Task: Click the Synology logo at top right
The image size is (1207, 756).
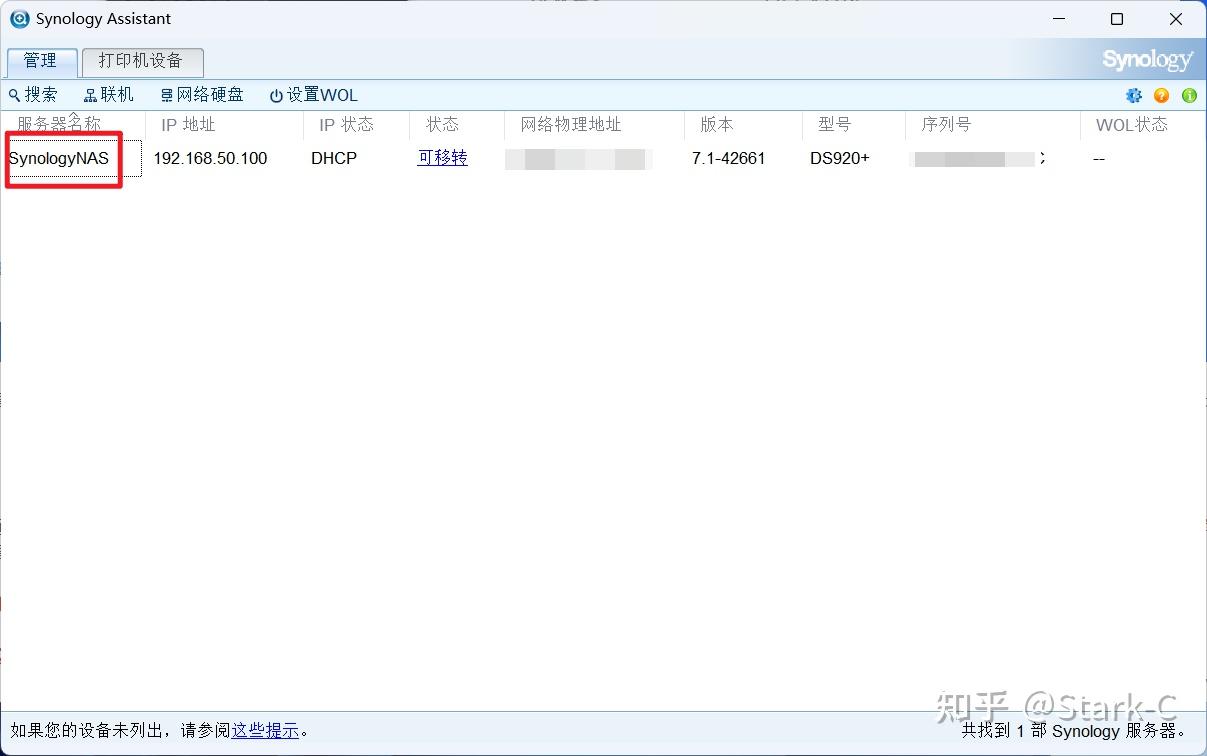Action: (1146, 59)
